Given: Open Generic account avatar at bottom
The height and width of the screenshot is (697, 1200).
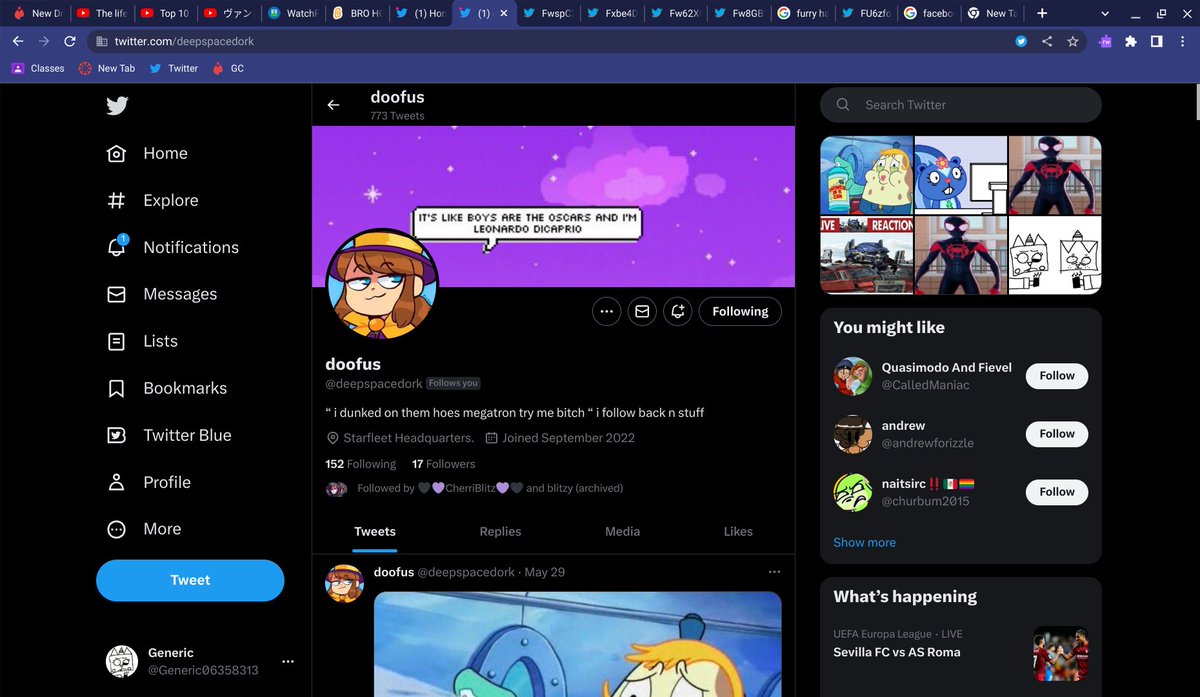Looking at the screenshot, I should pos(122,661).
